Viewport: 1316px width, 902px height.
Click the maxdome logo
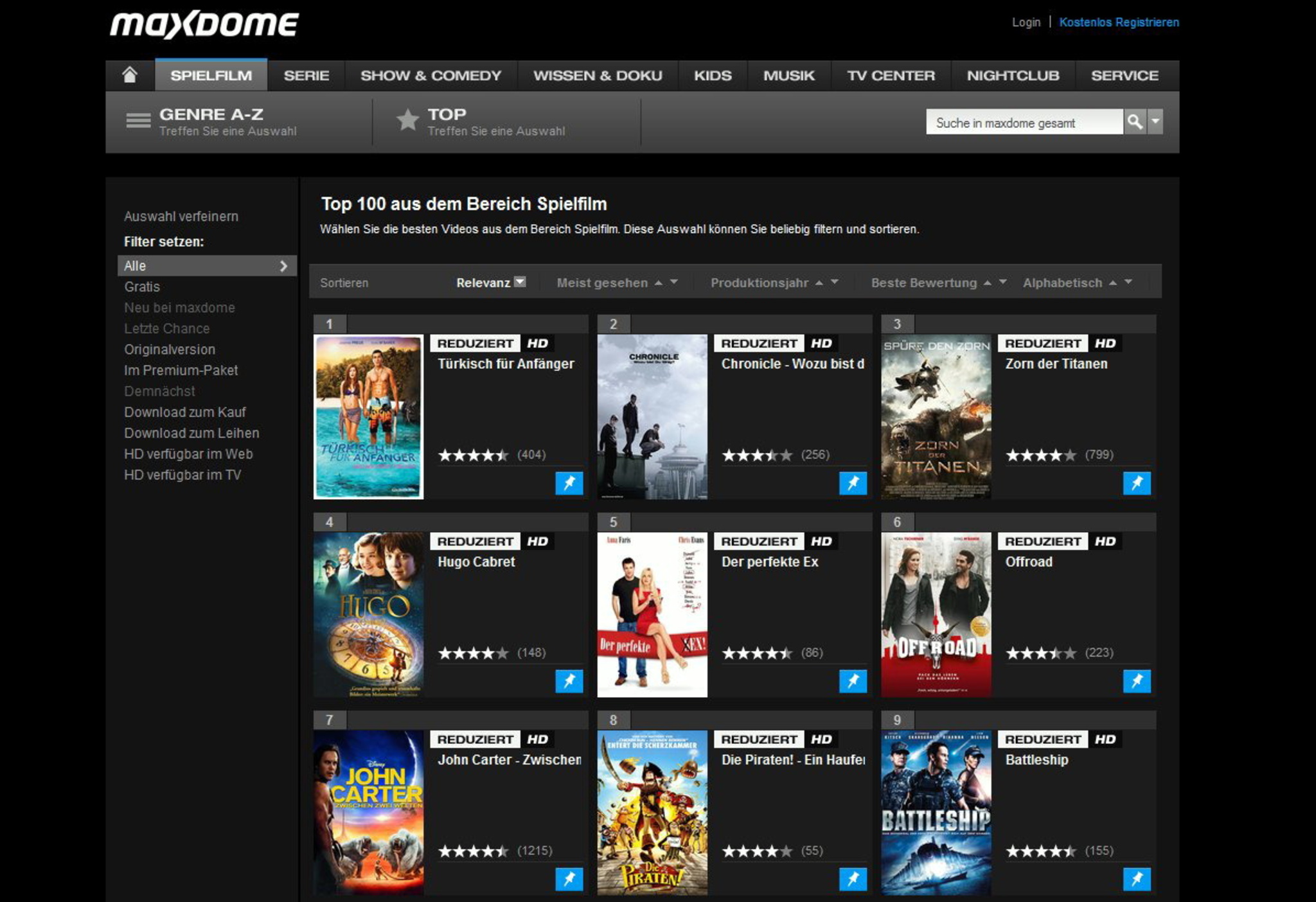[x=204, y=24]
